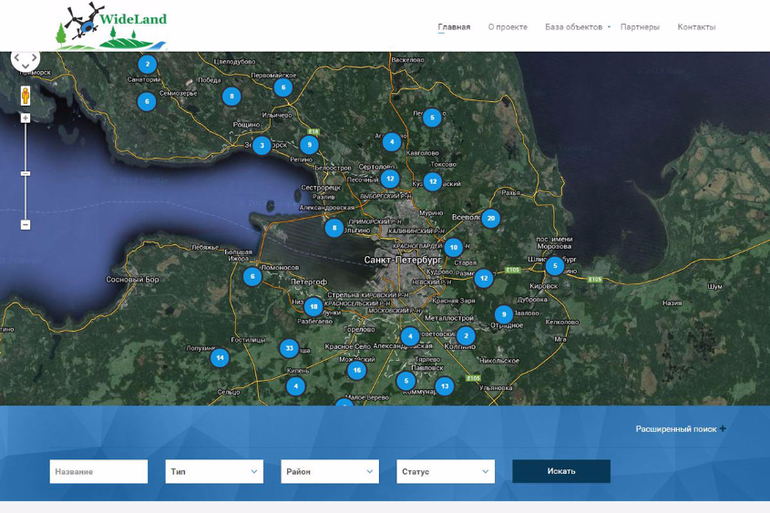Viewport: 770px width, 513px height.
Task: Open the Партнеры menu item
Action: [x=640, y=27]
